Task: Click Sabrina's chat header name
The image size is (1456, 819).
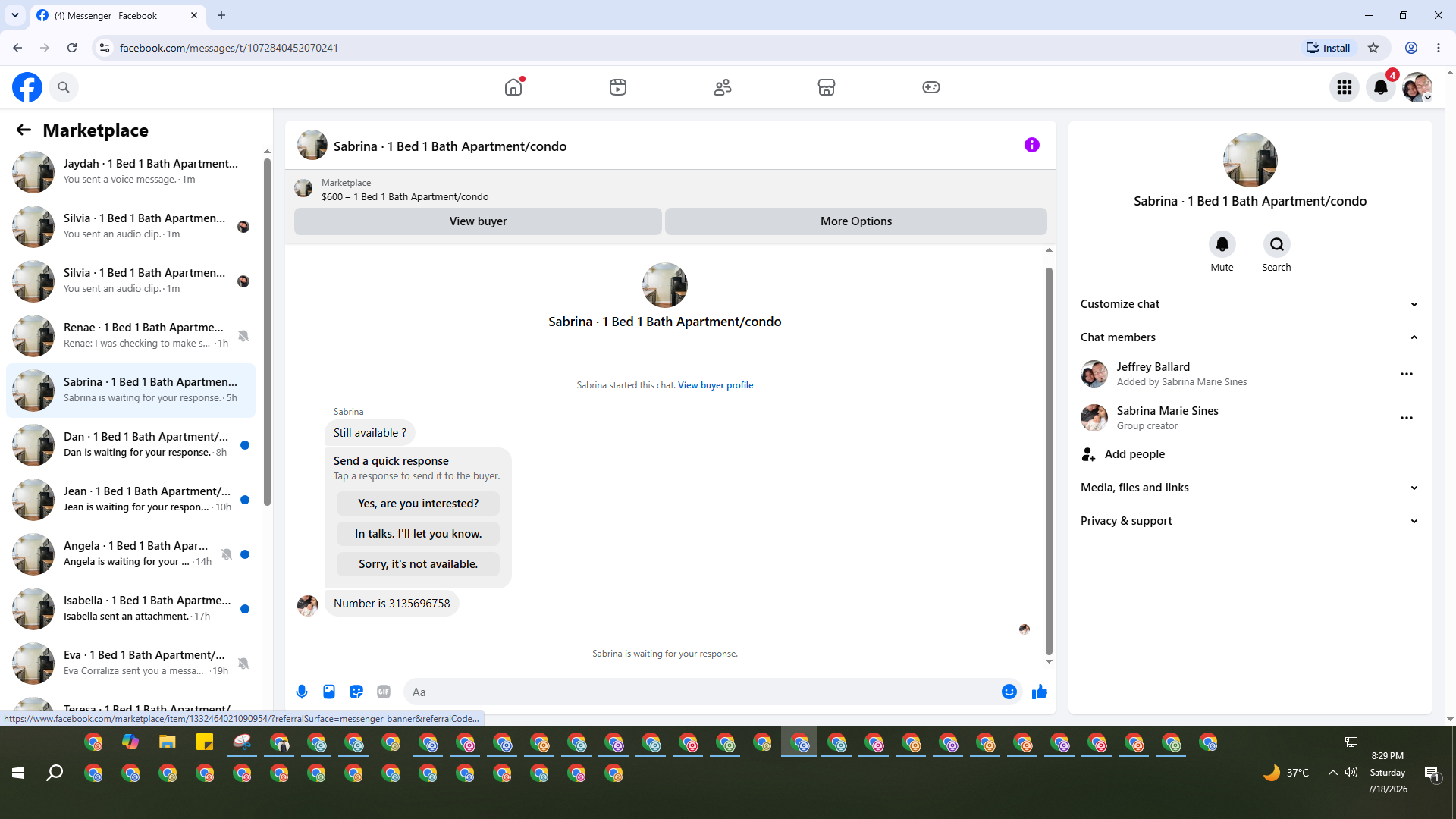Action: pyautogui.click(x=450, y=146)
